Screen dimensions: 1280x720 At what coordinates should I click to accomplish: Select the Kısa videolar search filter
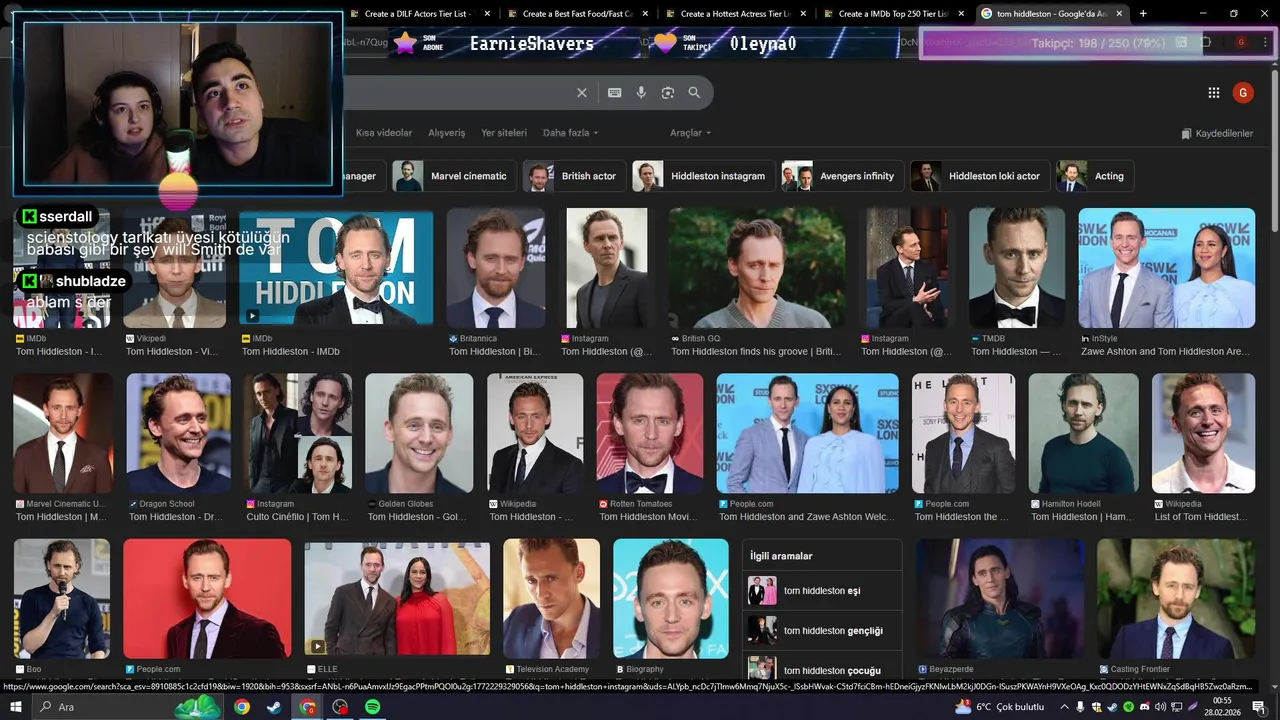[384, 133]
